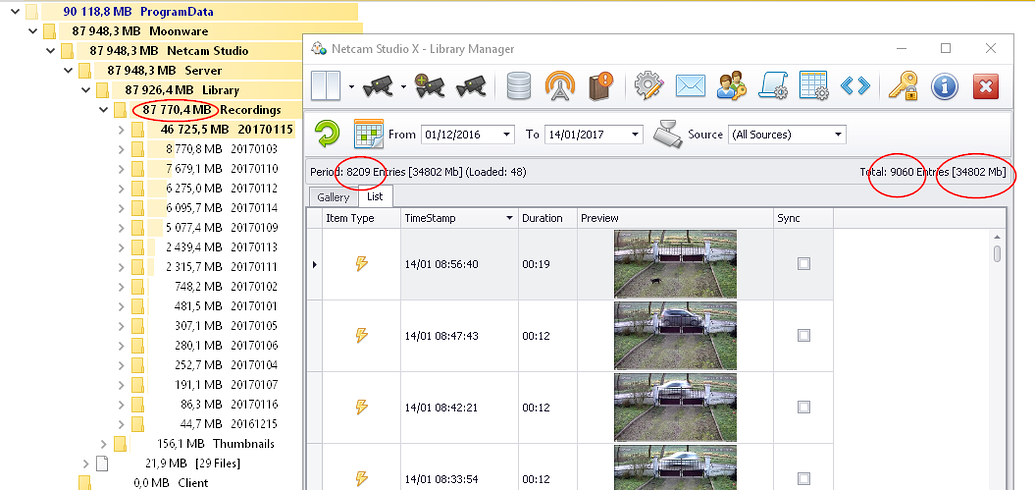
Task: Click the 08:47:43 recording preview thumbnail
Action: (x=675, y=336)
